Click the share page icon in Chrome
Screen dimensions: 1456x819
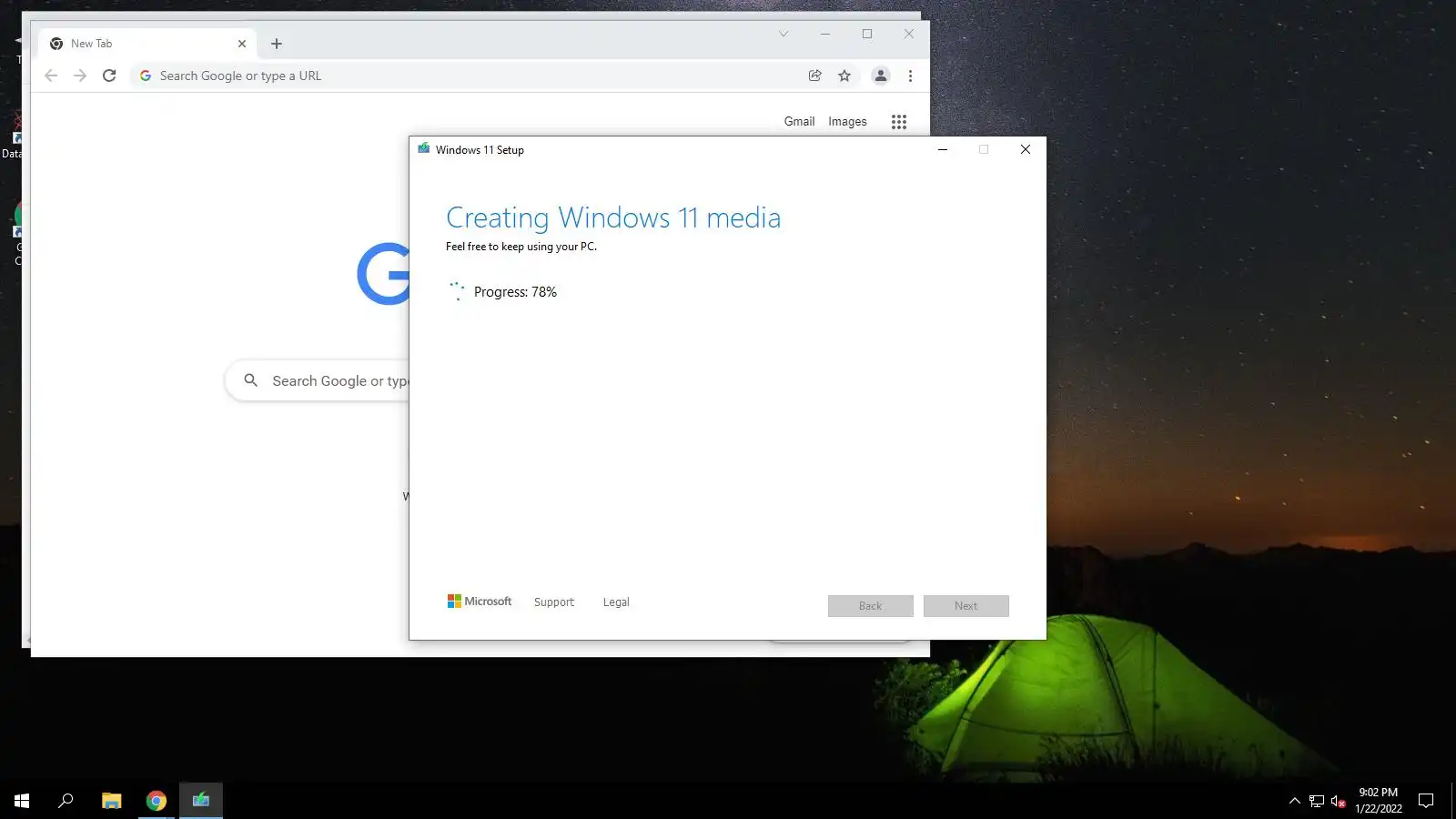coord(815,76)
